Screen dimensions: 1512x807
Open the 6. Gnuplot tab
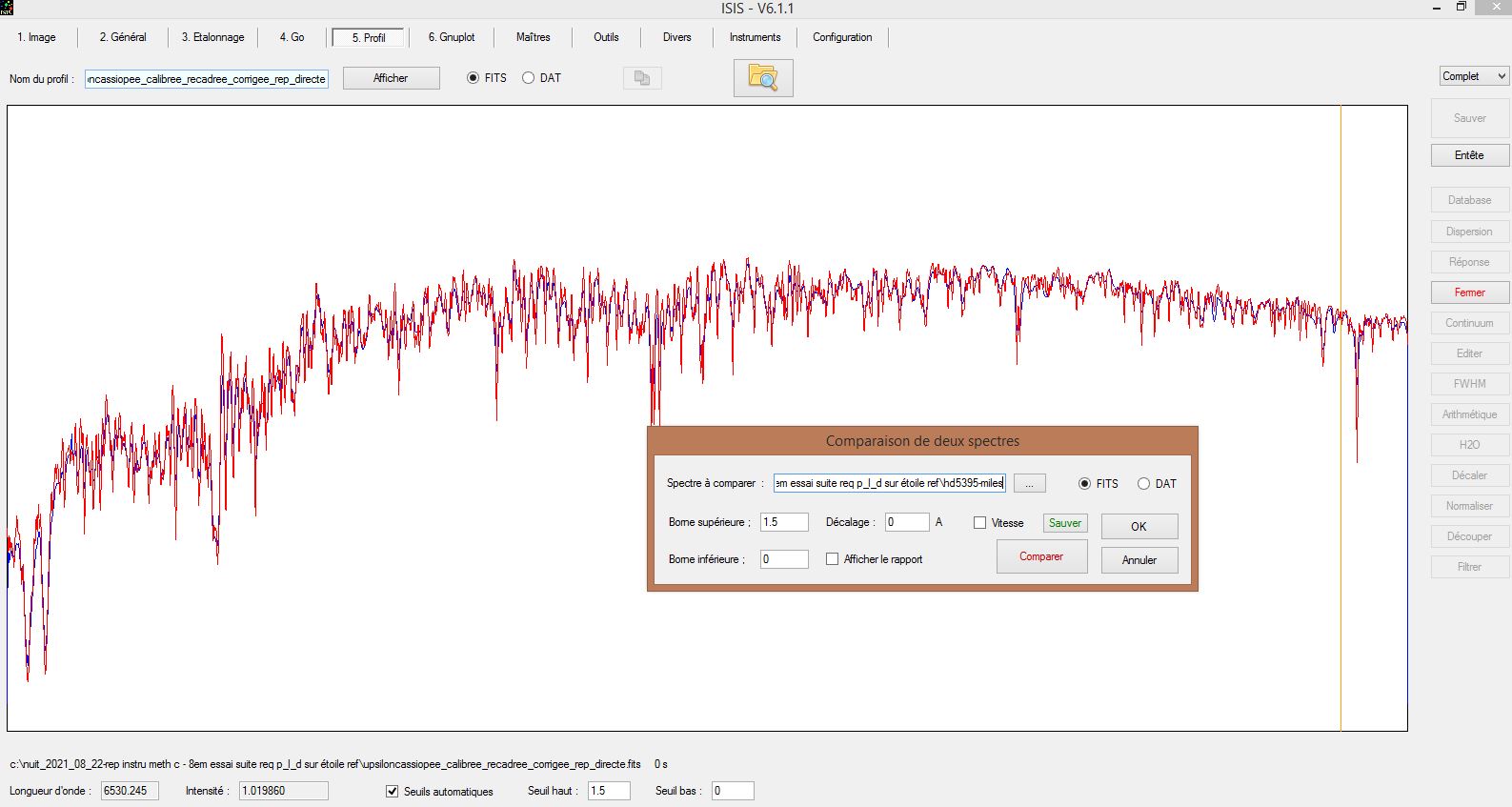pyautogui.click(x=451, y=37)
